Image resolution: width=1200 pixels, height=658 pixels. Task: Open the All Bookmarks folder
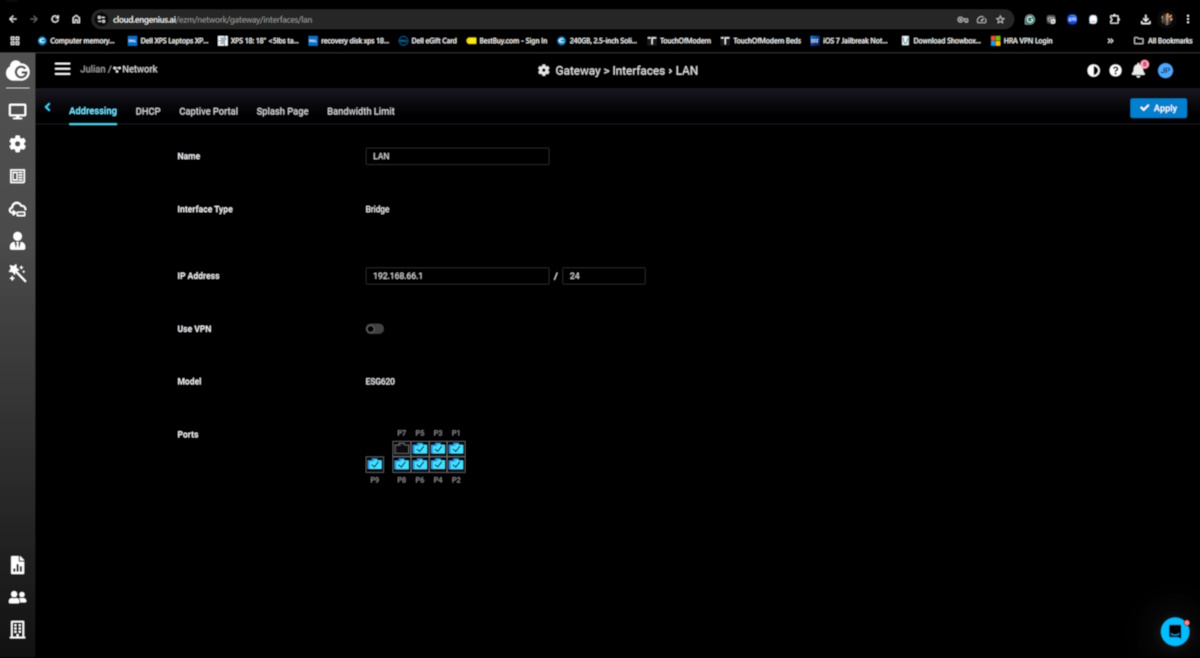1163,41
